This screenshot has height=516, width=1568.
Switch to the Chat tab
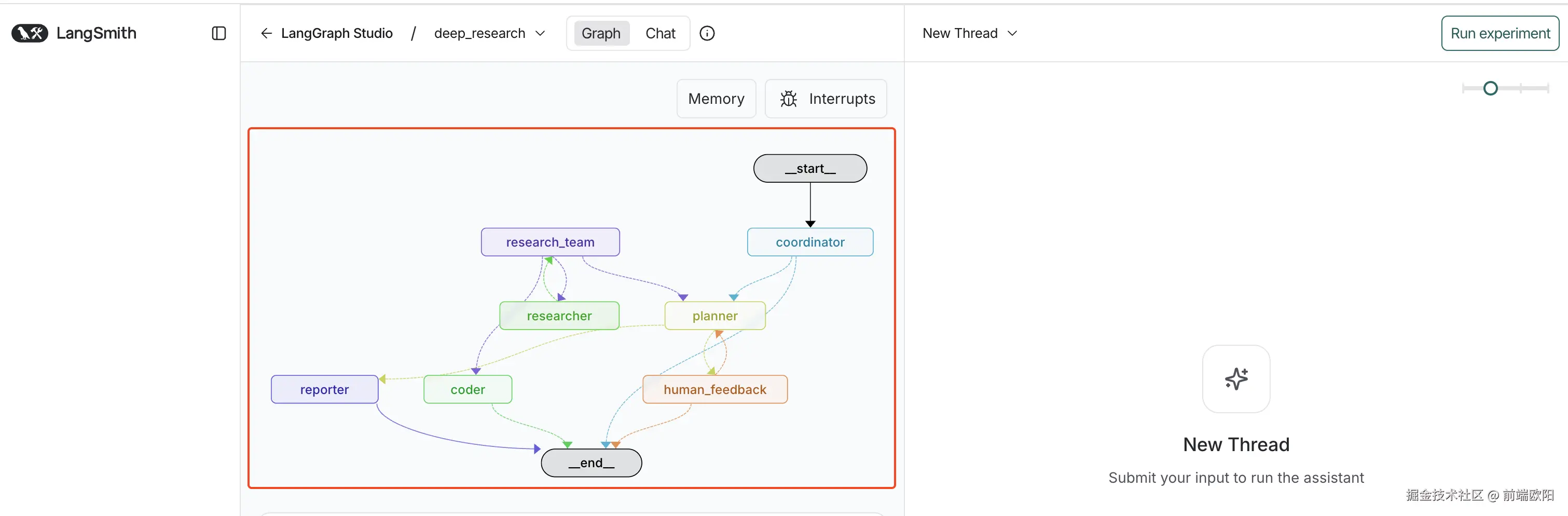click(x=660, y=34)
